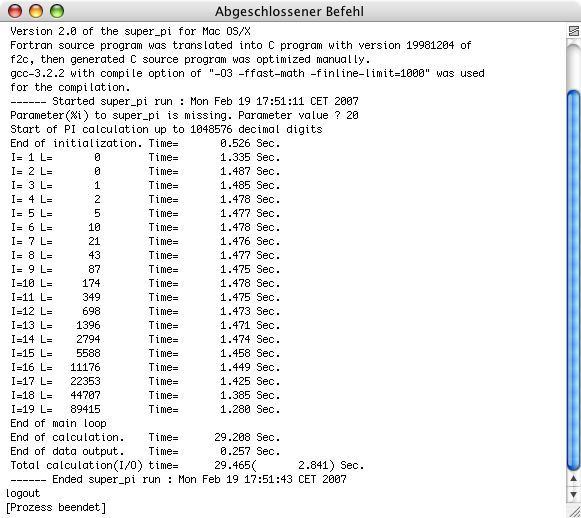Click the 'Parameter value ? 20' text
The image size is (581, 518).
[x=298, y=115]
